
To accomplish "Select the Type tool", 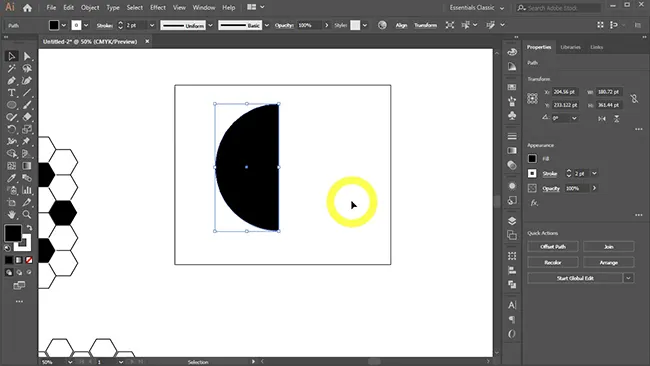I will pyautogui.click(x=12, y=92).
